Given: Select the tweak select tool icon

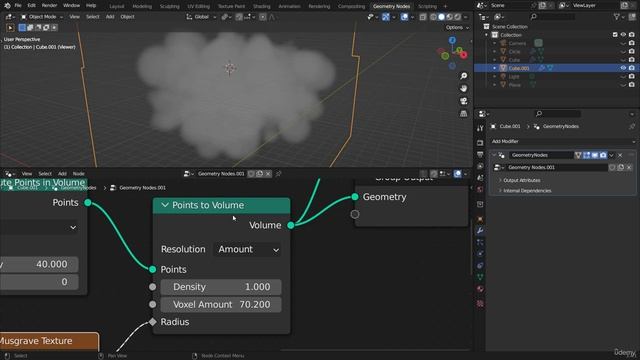Looking at the screenshot, I should click(10, 28).
